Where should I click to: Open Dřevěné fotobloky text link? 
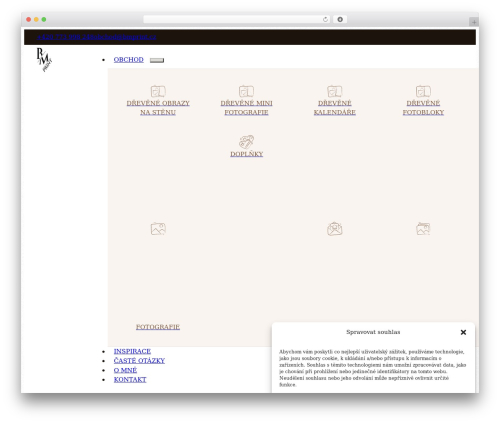pyautogui.click(x=423, y=108)
